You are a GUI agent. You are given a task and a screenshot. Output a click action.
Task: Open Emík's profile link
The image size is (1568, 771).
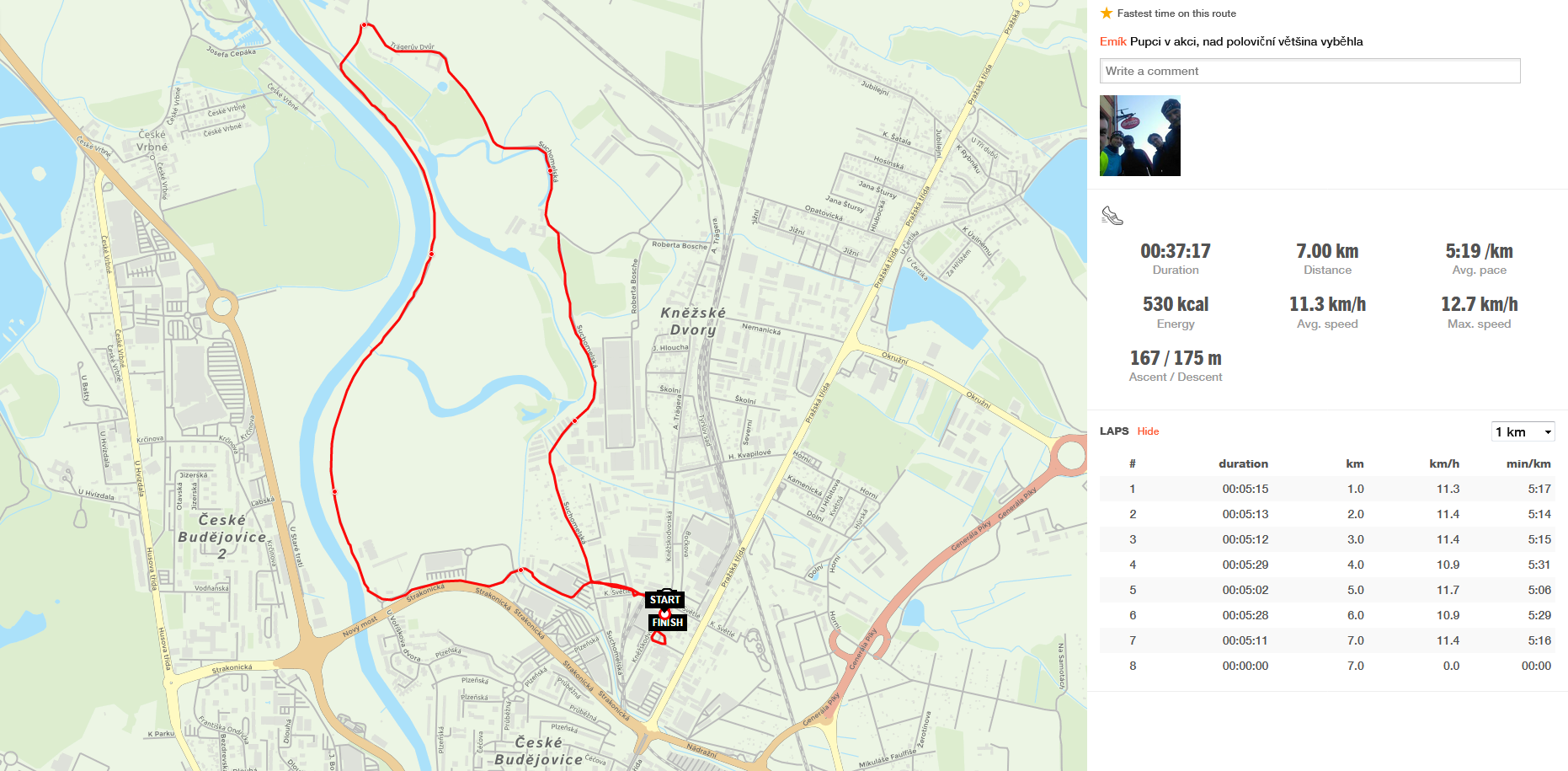click(x=1112, y=41)
